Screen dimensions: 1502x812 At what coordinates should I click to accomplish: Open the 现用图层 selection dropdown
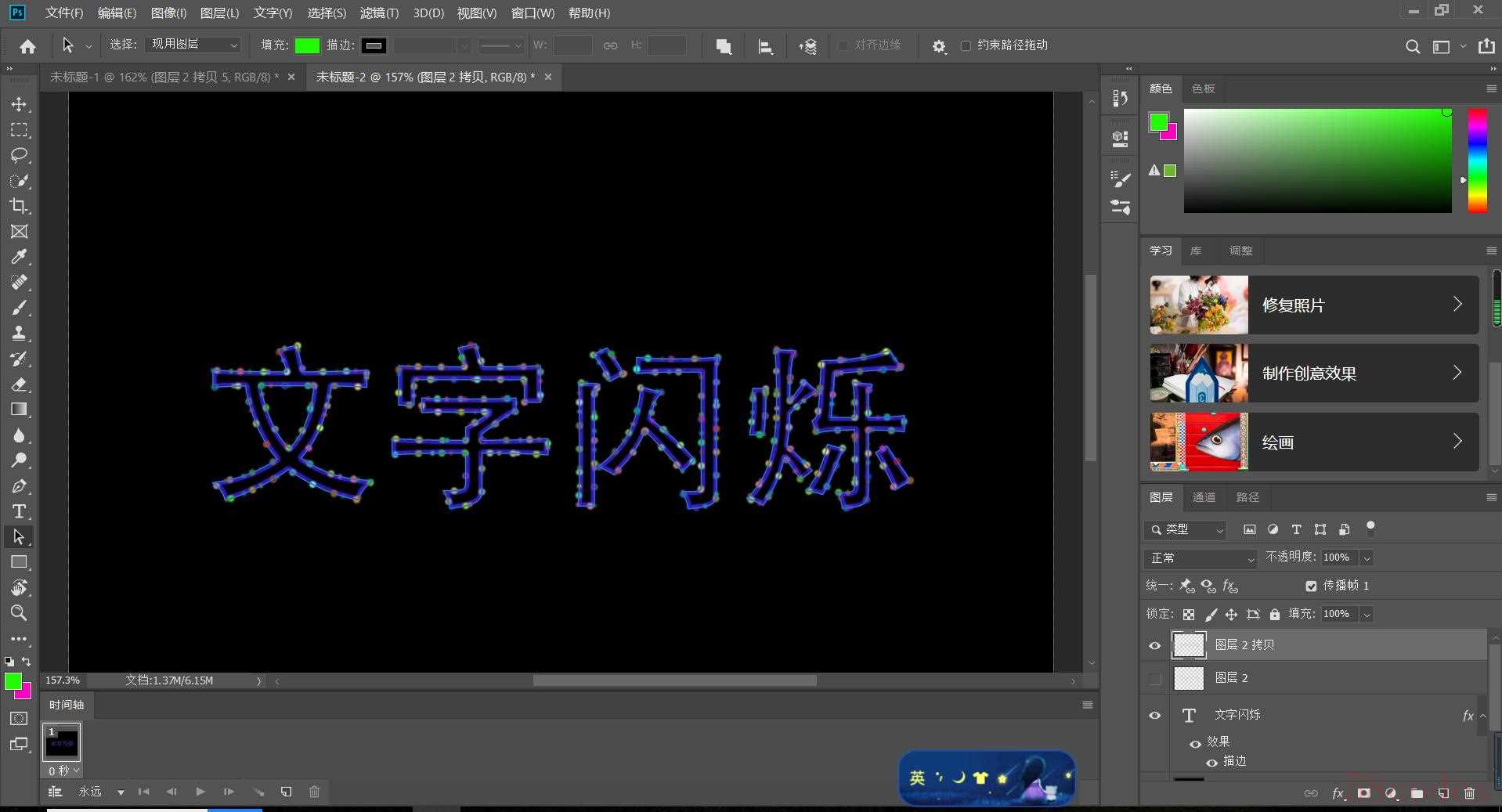pyautogui.click(x=193, y=45)
